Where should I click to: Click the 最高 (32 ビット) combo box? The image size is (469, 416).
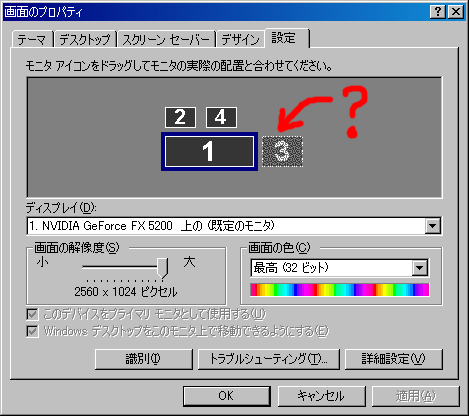point(339,268)
